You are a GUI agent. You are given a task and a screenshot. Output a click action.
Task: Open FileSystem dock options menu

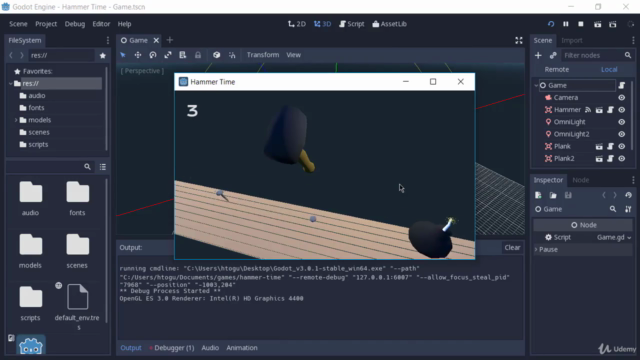108,40
